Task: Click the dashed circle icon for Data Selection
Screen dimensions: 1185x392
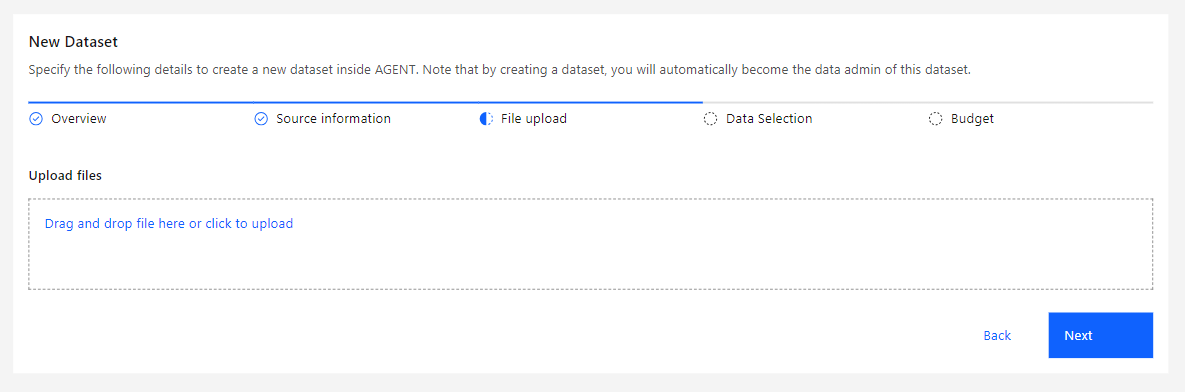Action: click(710, 119)
